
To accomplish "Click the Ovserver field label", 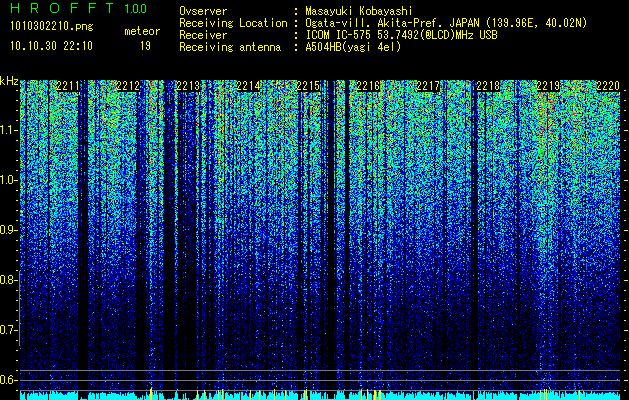I will tap(203, 11).
